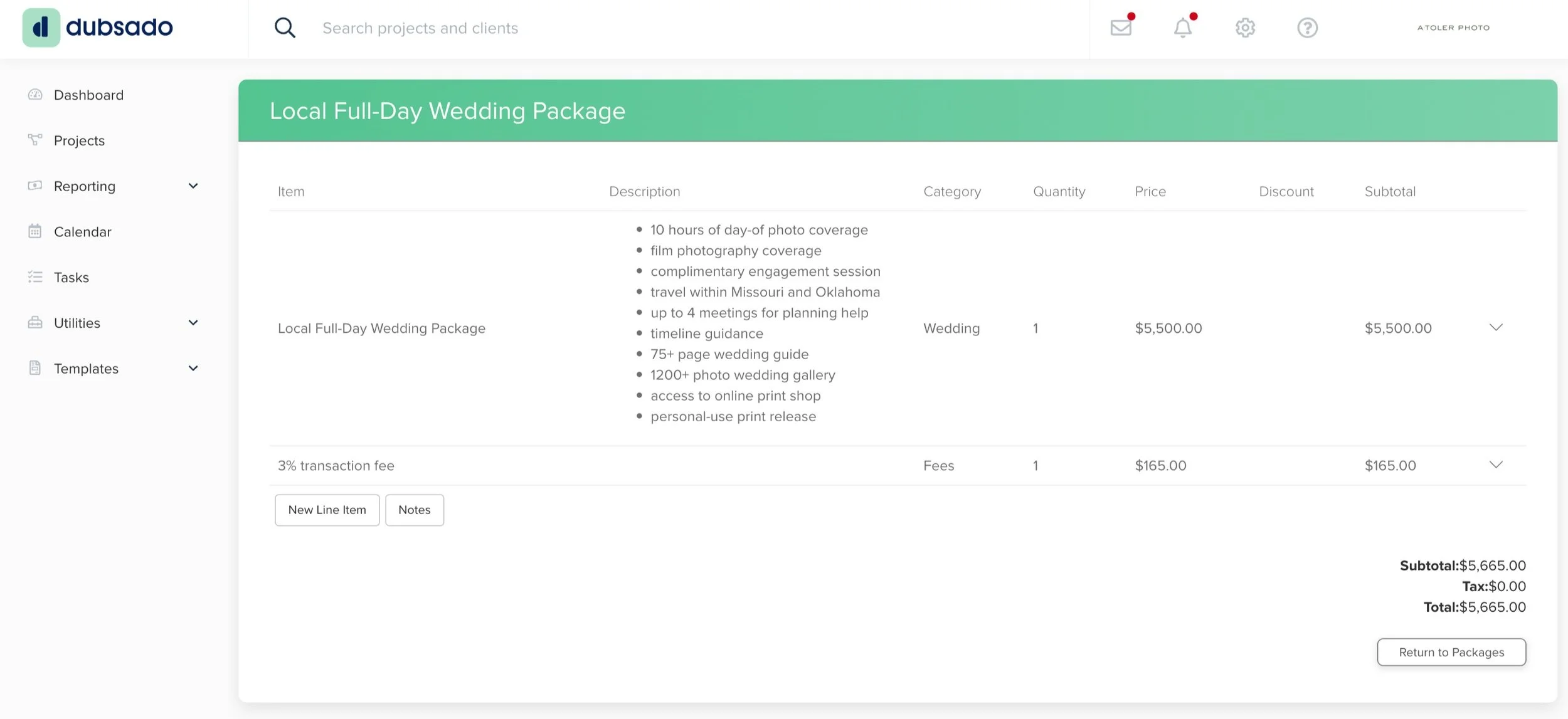Open the mail inbox icon
This screenshot has height=719, width=1568.
pos(1121,28)
